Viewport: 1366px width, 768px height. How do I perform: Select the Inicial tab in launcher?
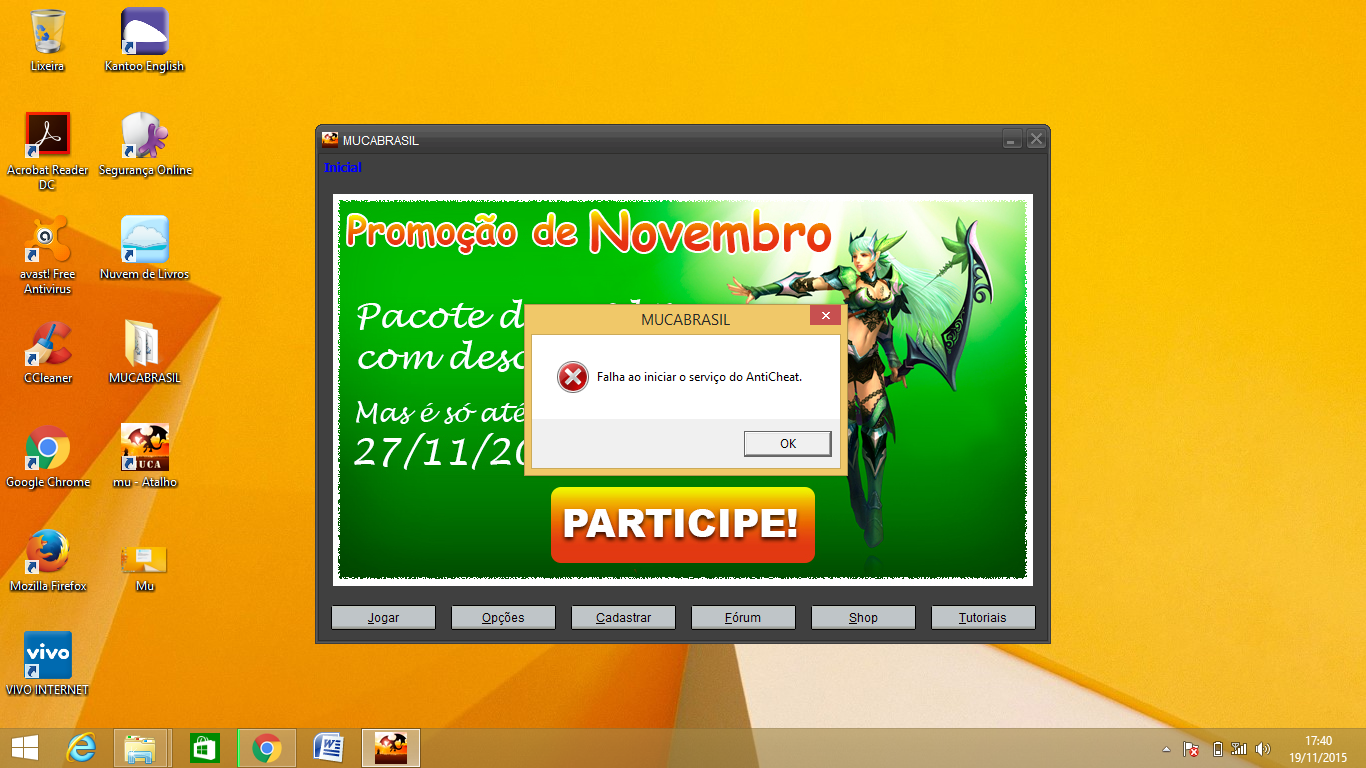(343, 167)
